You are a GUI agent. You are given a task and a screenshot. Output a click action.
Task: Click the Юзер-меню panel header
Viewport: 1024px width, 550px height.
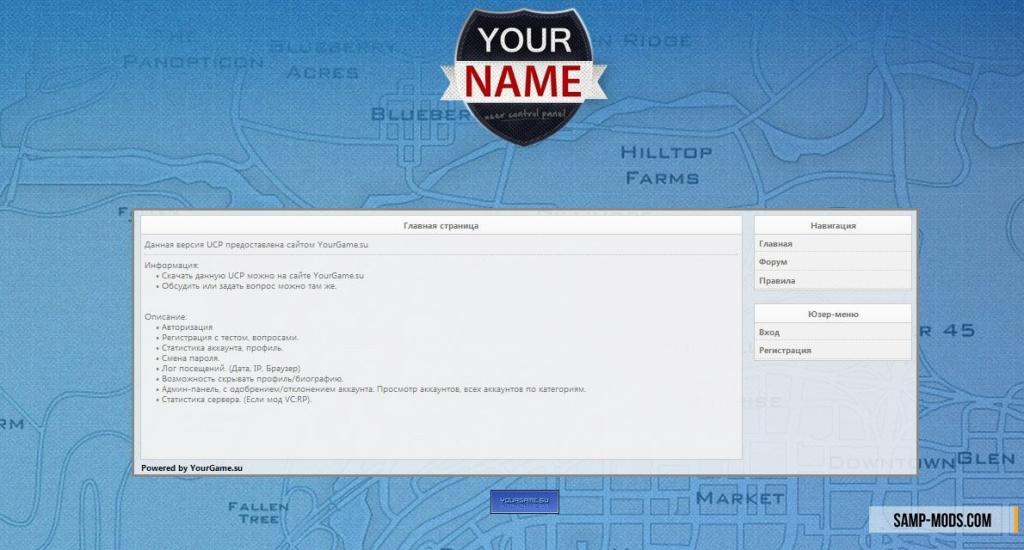833,314
